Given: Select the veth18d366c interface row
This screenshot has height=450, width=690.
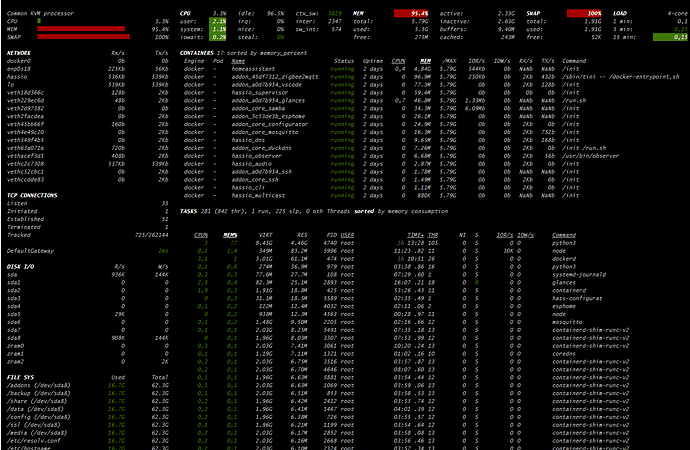Looking at the screenshot, I should (x=88, y=92).
